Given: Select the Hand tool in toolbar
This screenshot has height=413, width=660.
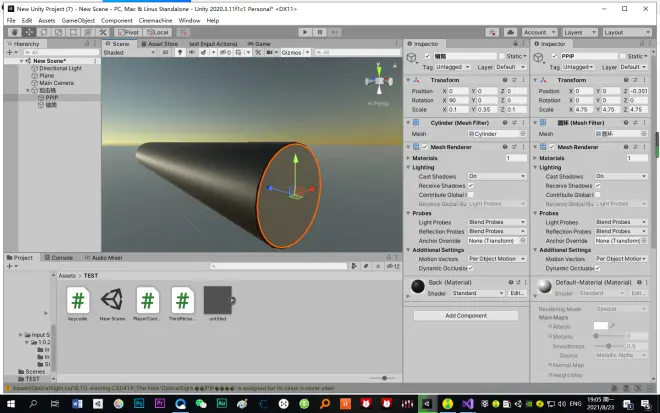Looking at the screenshot, I should (14, 32).
